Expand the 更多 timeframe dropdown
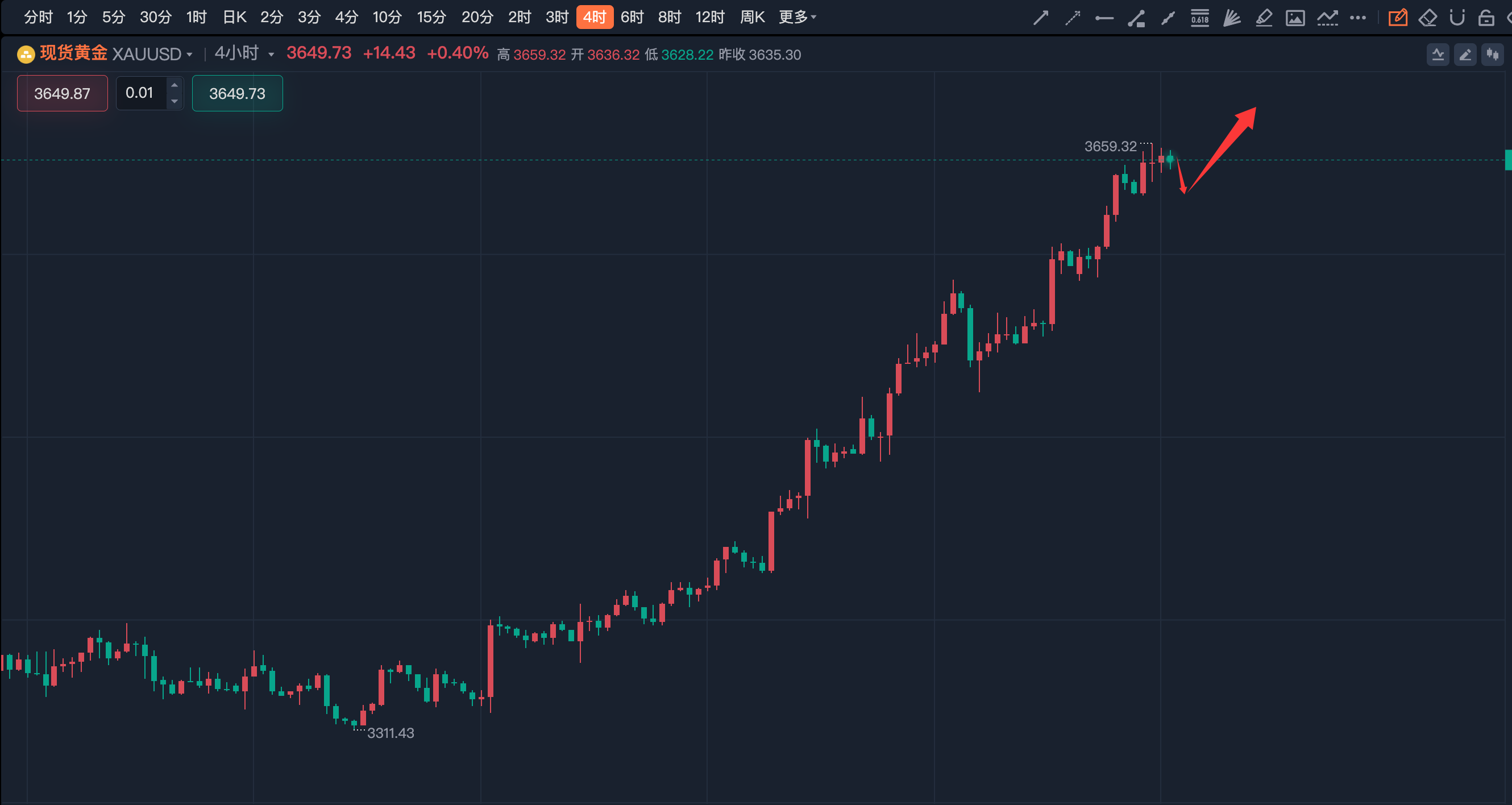This screenshot has height=805, width=1512. pos(797,17)
